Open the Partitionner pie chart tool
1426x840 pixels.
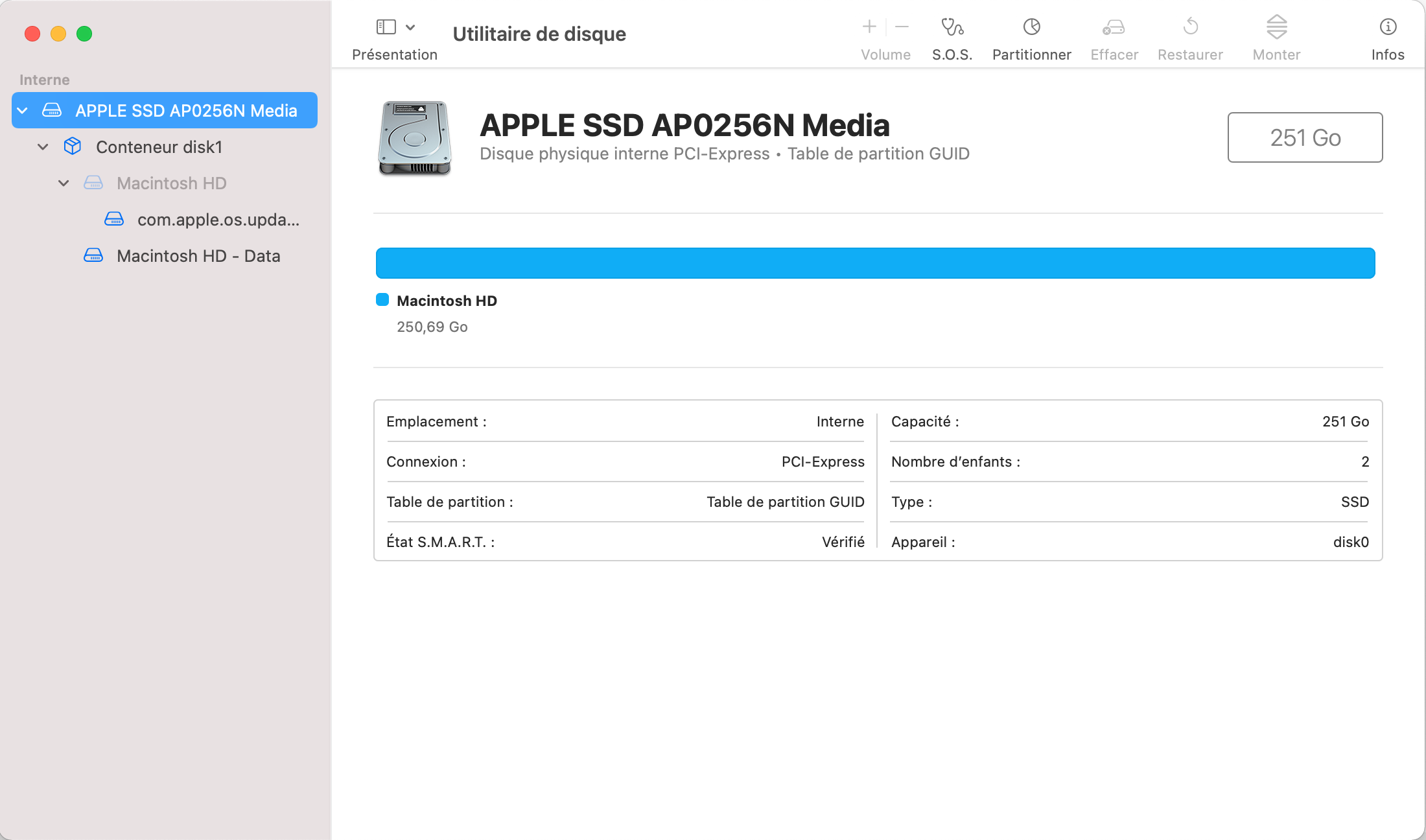pos(1031,27)
